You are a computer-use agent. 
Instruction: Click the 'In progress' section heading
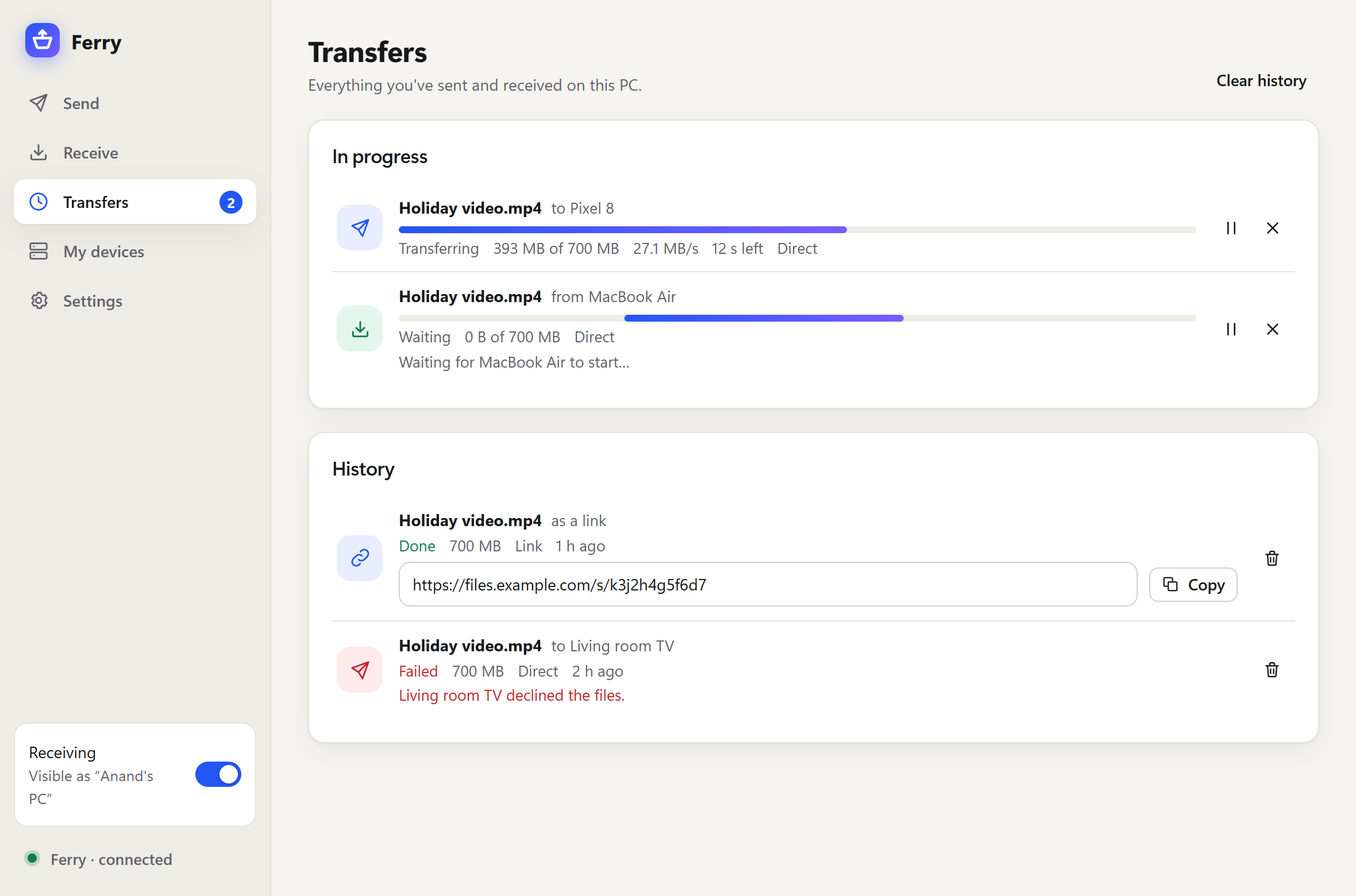click(380, 157)
